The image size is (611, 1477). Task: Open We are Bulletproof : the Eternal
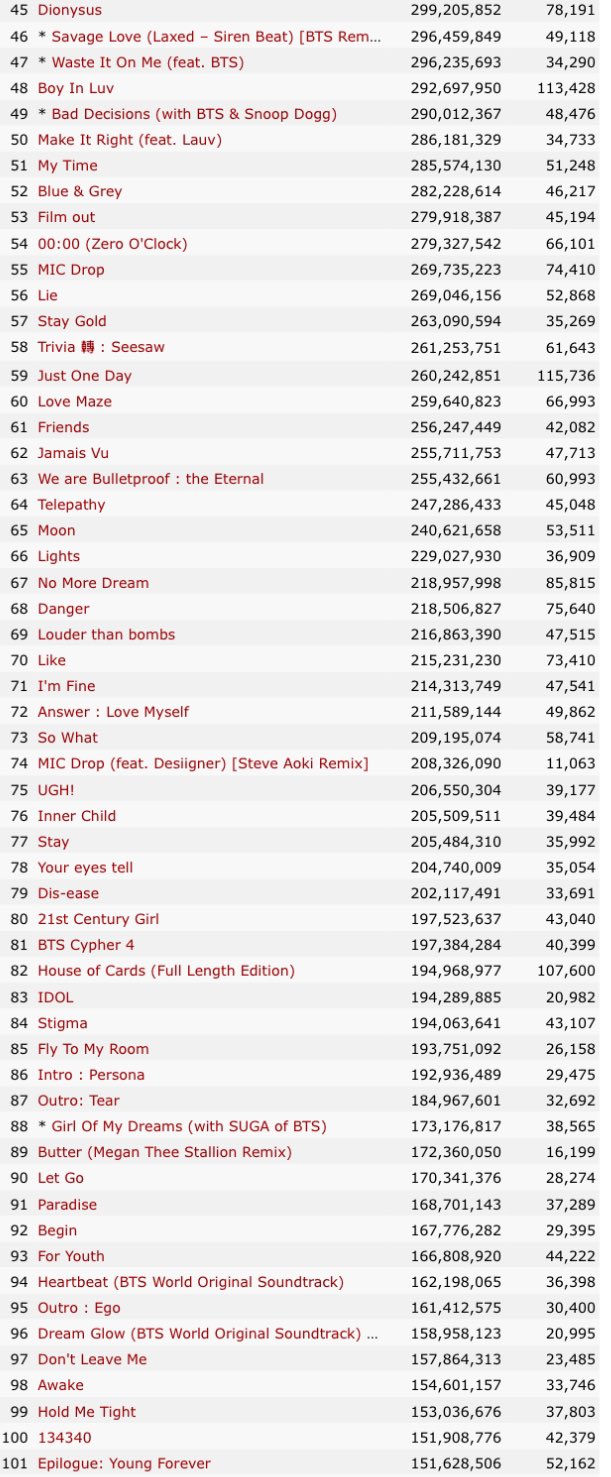[151, 479]
